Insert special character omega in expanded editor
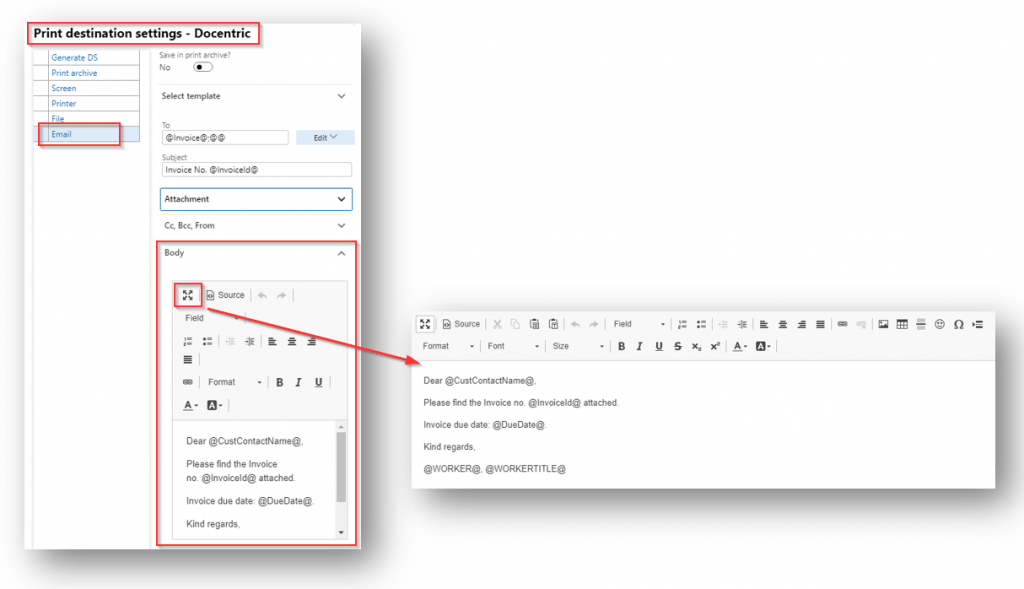Viewport: 1024px width, 589px height. coord(959,324)
